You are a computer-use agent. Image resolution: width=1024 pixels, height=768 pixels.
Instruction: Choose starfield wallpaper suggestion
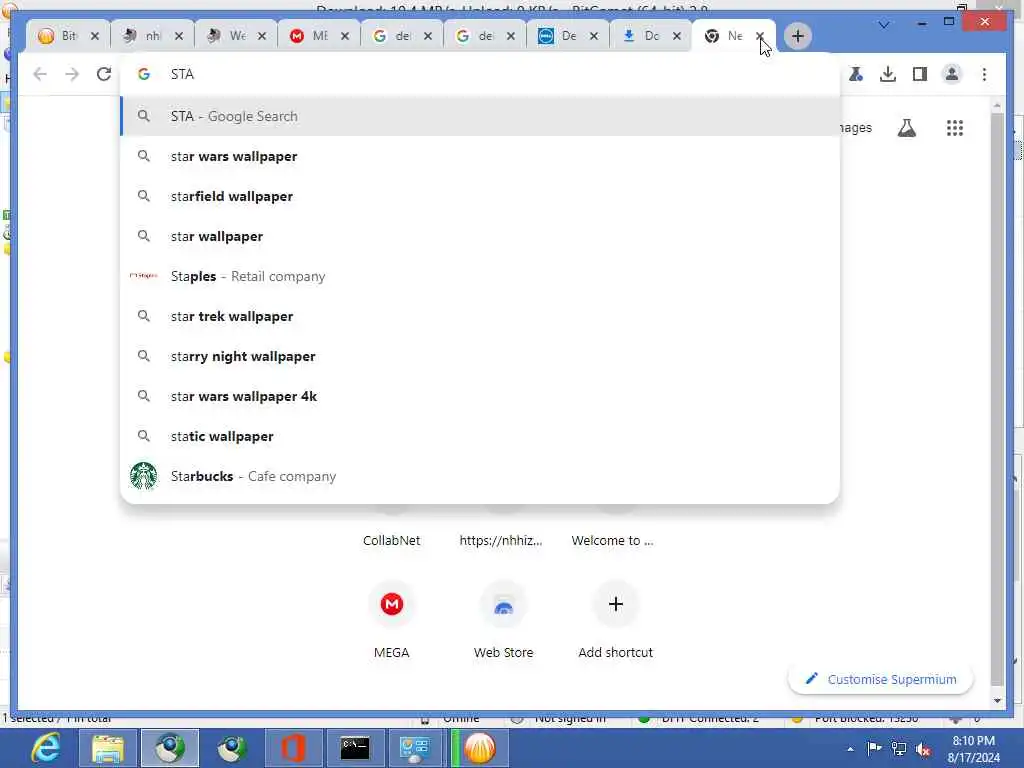click(x=480, y=196)
